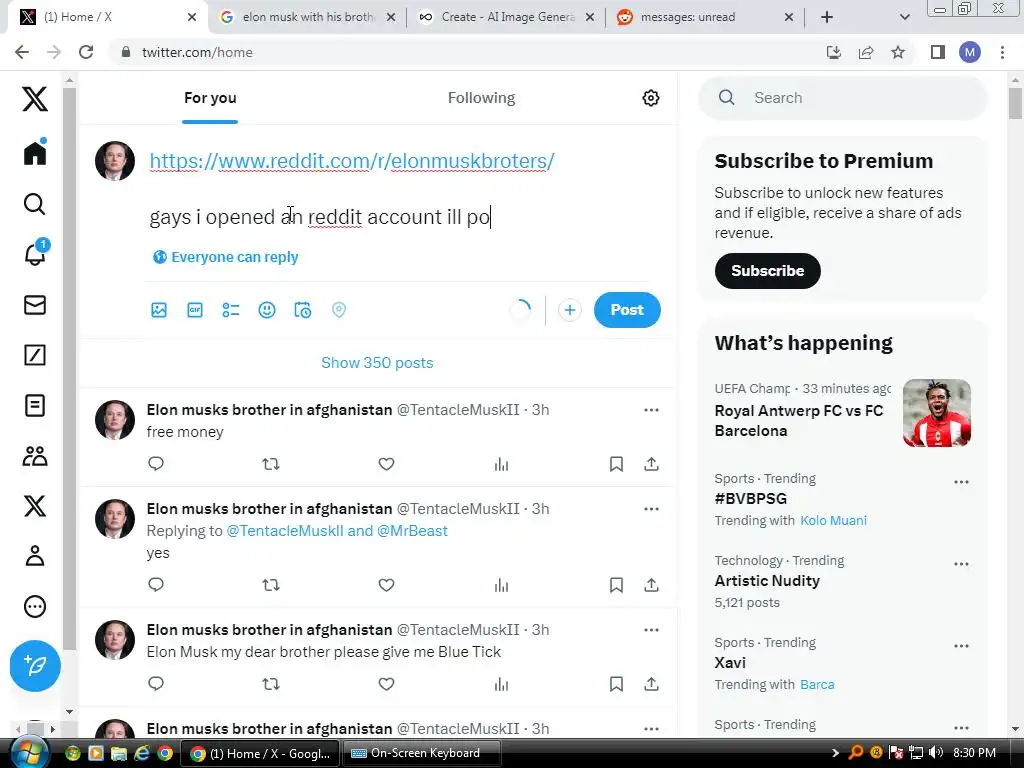
Task: Open Explore with the magnifier sidebar icon
Action: [x=35, y=204]
